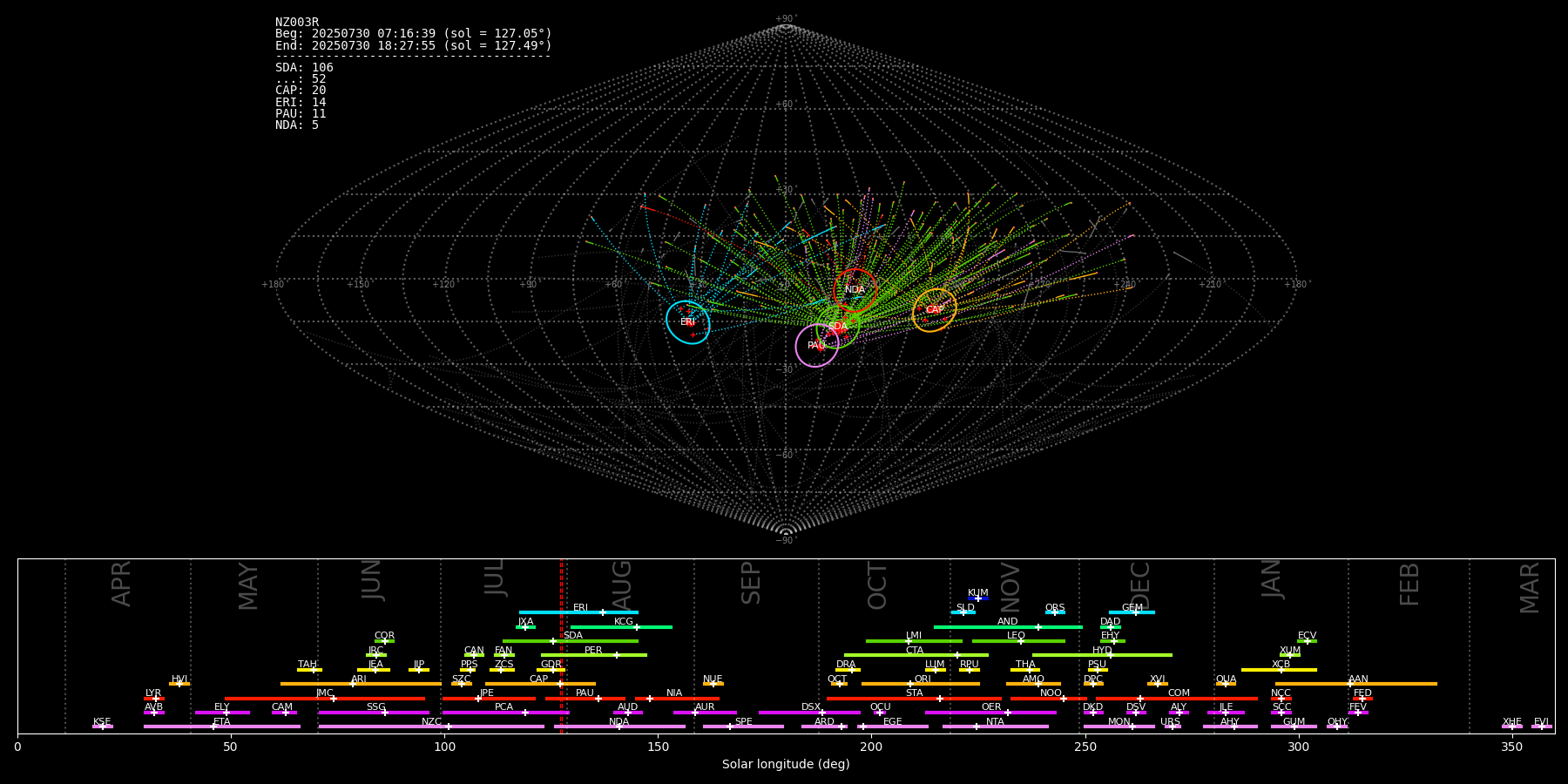The width and height of the screenshot is (1568, 784).
Task: Click the pink KSE activity bar
Action: pos(103,727)
